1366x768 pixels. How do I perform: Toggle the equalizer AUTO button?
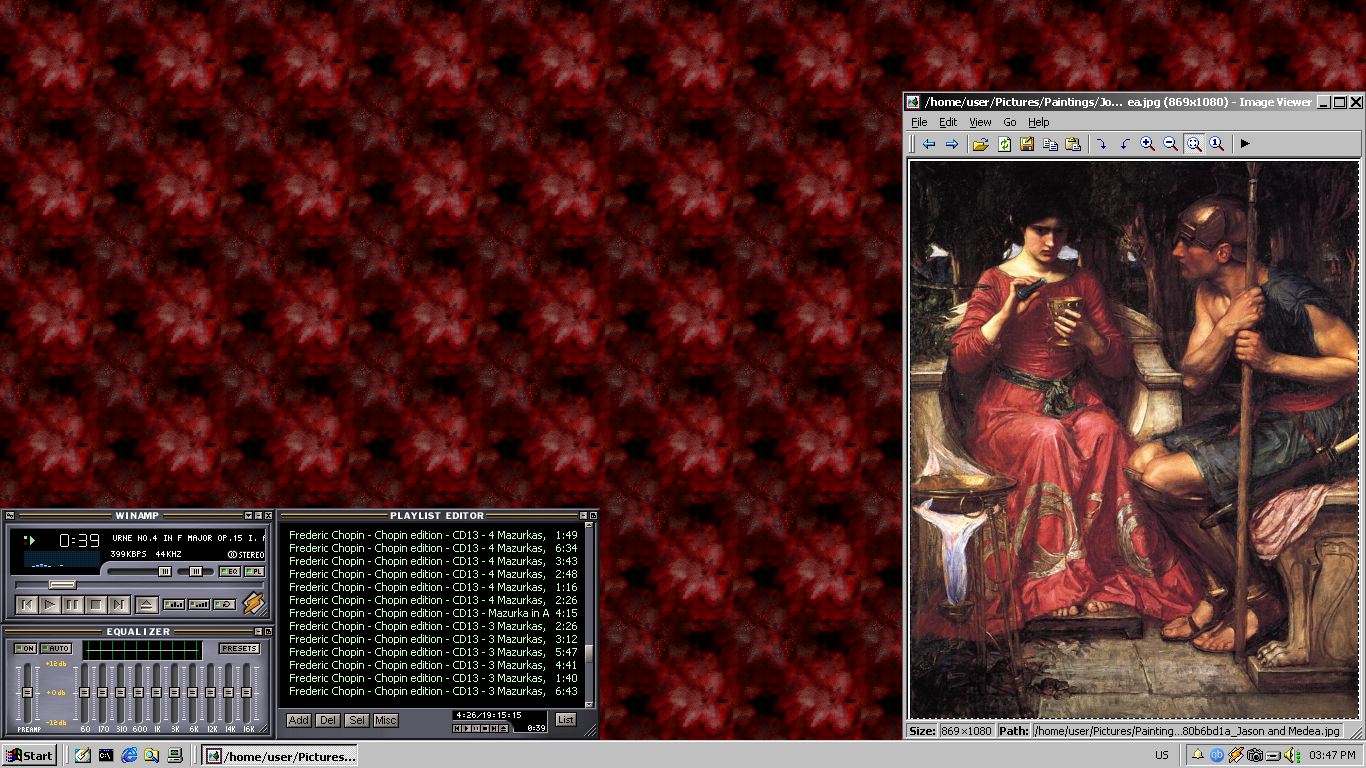pyautogui.click(x=55, y=649)
